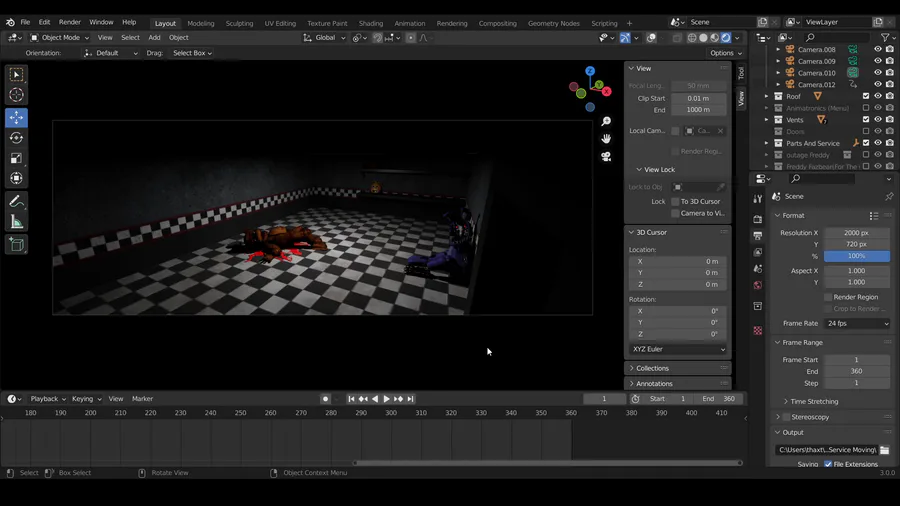Screen dimensions: 900x506
Task: Open the Global transform orientation dropdown
Action: [x=324, y=38]
